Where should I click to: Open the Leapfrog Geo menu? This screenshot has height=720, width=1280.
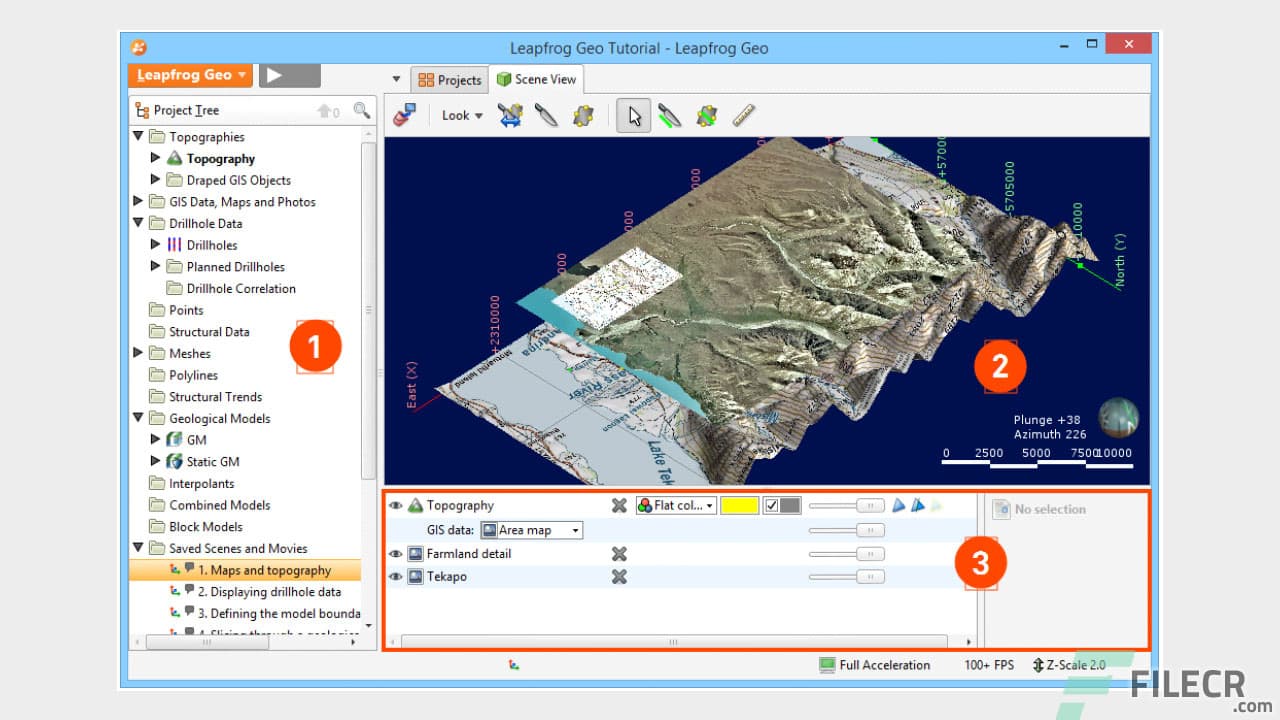tap(189, 74)
